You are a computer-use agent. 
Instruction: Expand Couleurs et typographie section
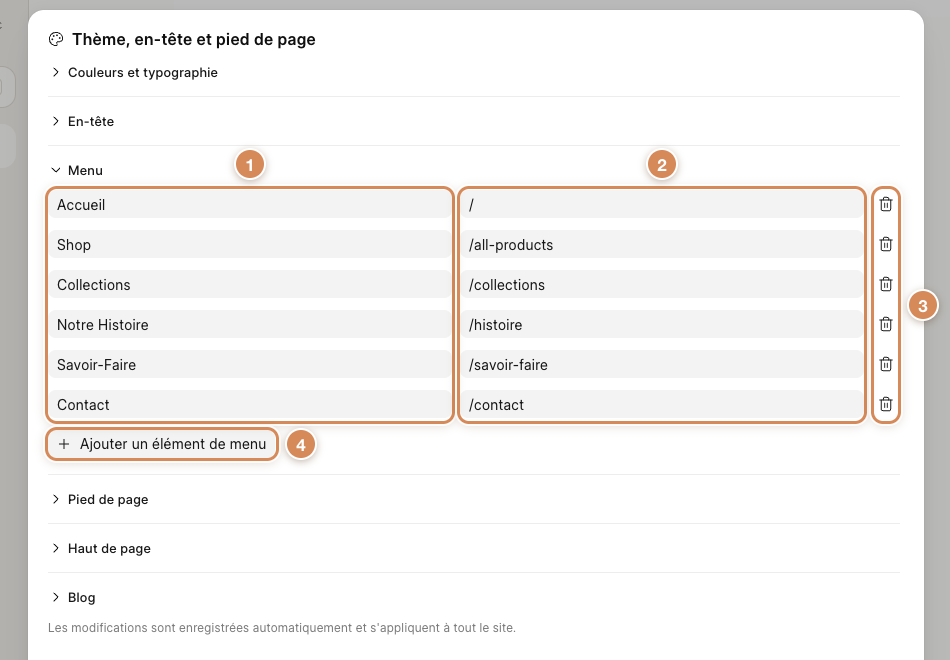134,73
